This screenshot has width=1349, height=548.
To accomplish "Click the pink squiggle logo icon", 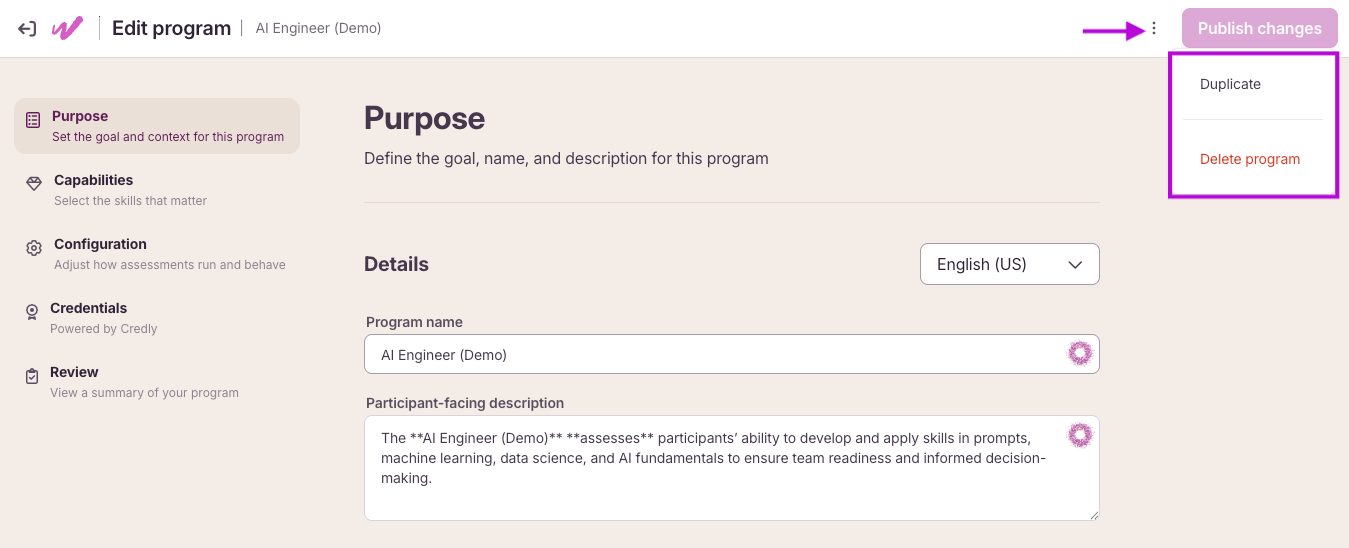I will [x=67, y=28].
